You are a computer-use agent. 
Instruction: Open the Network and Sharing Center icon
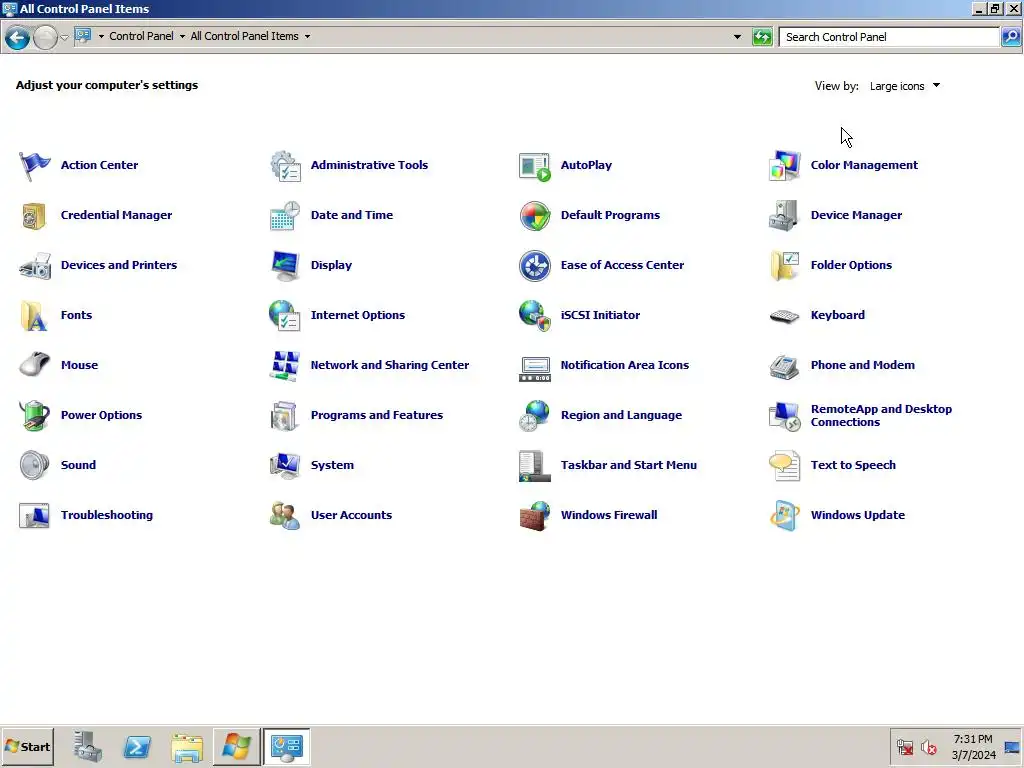pos(285,366)
